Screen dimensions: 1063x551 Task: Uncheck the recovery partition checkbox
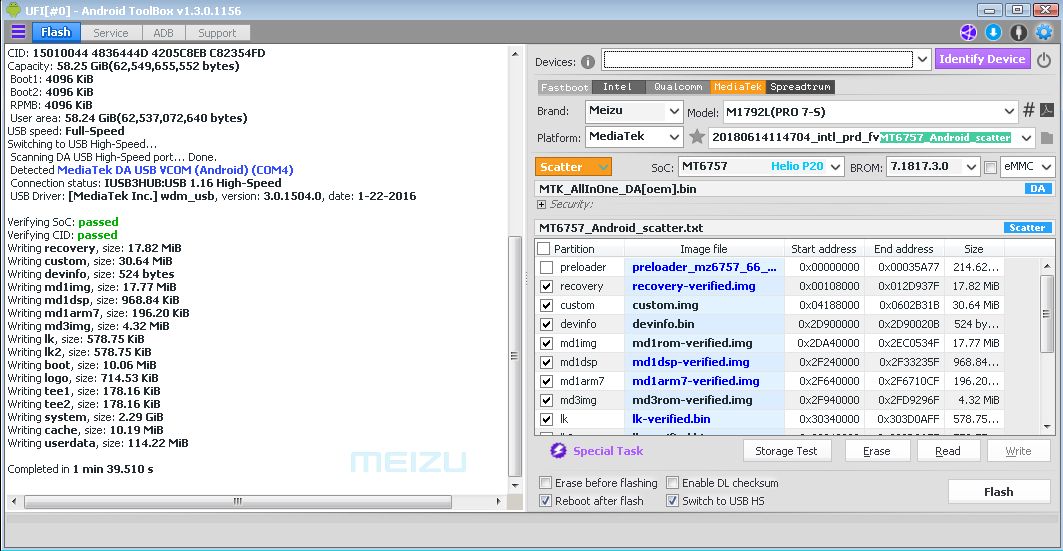[546, 286]
